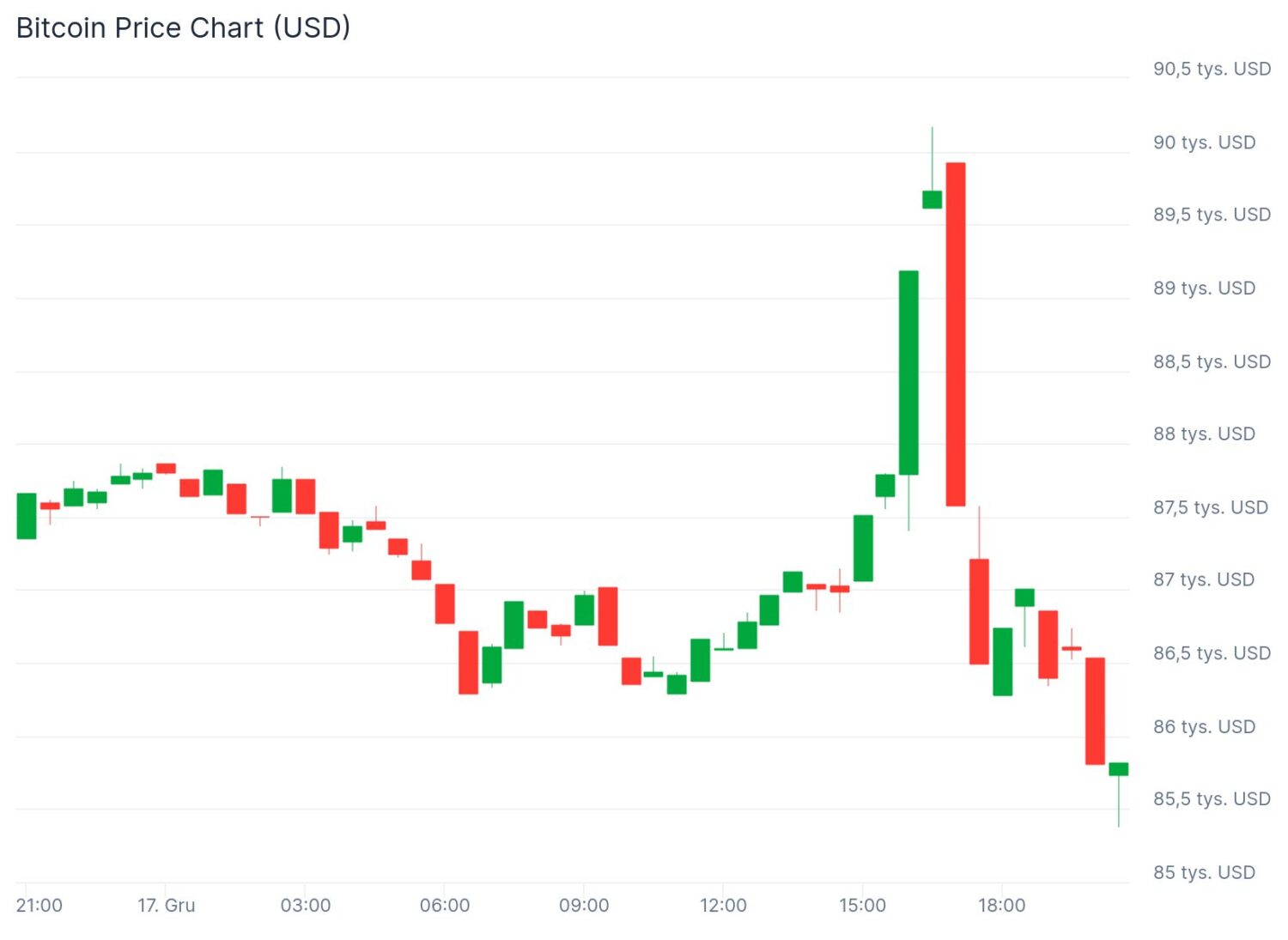The width and height of the screenshot is (1288, 940).
Task: Click the final green candlestick on the chart
Action: [x=1118, y=768]
